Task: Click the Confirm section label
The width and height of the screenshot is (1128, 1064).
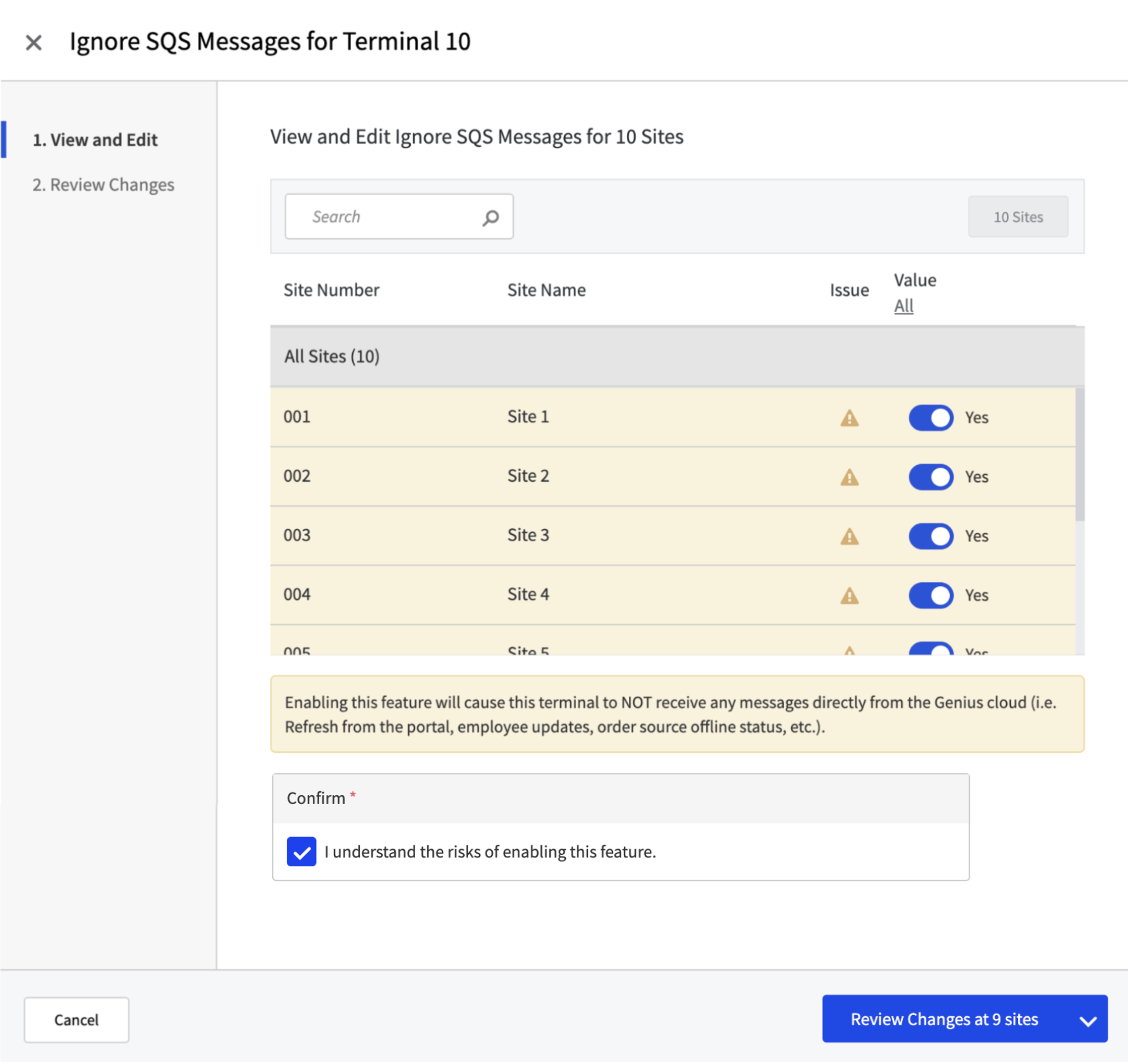Action: click(x=316, y=798)
